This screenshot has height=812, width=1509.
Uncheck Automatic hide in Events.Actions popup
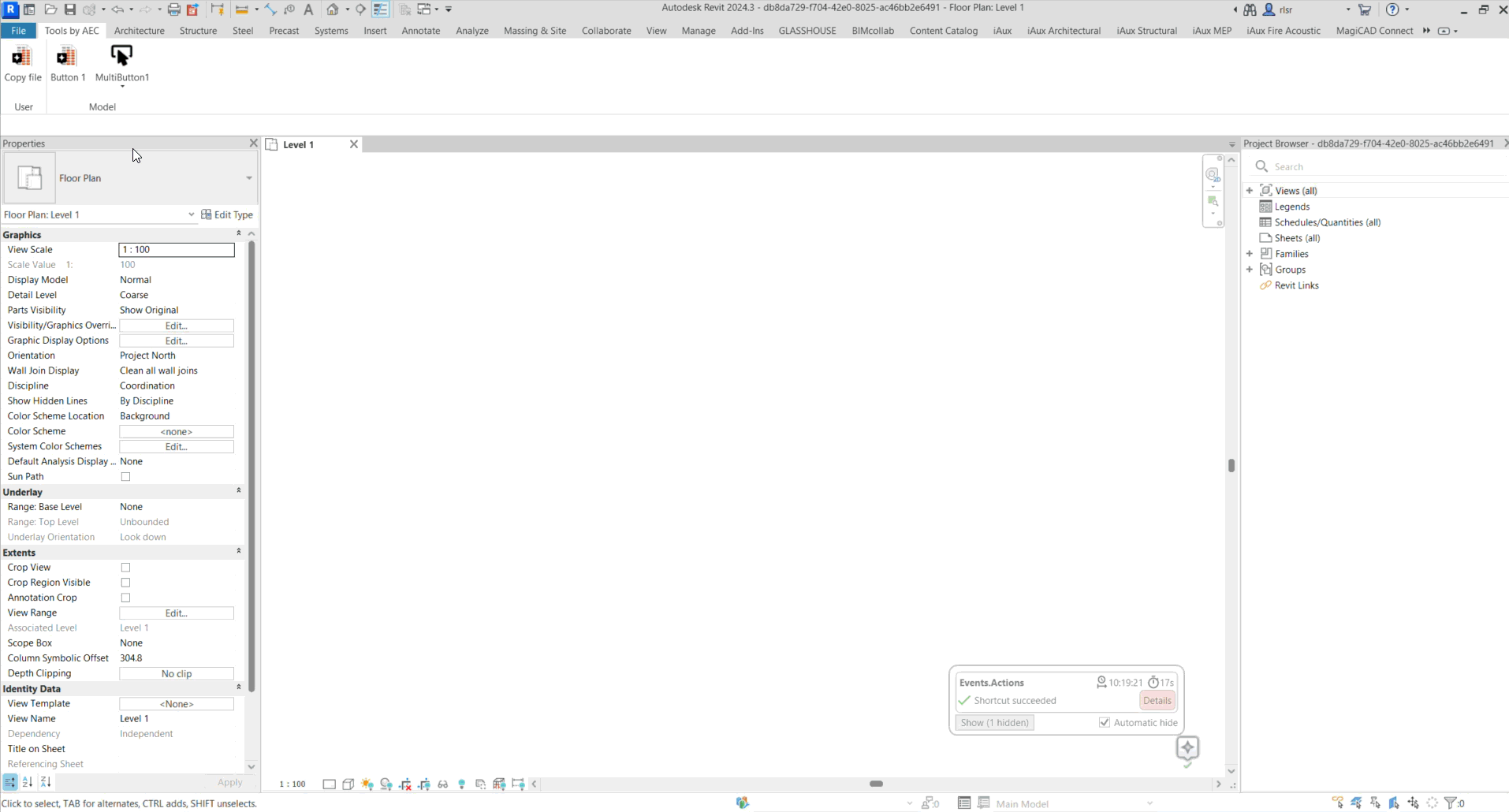tap(1105, 722)
